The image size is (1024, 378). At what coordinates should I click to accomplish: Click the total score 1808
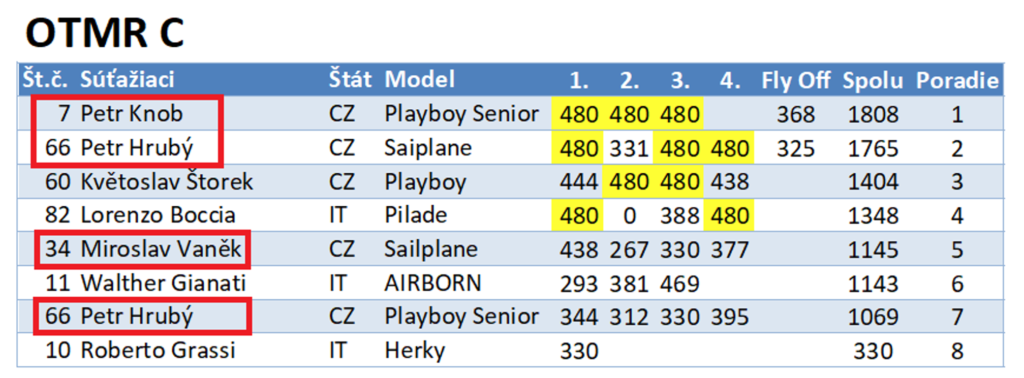click(x=873, y=115)
